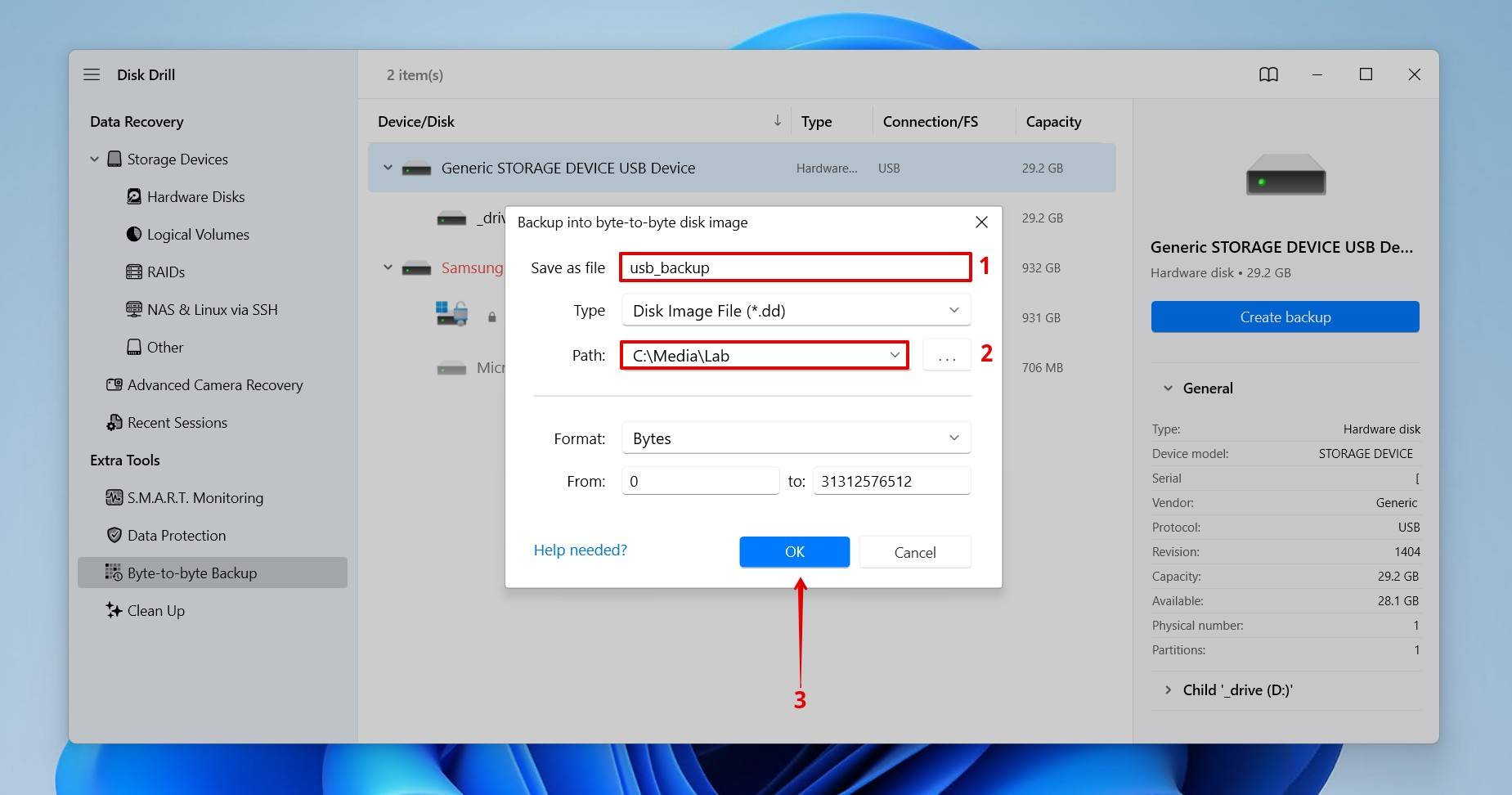
Task: Open NAS & Linux via SSH section
Action: (x=133, y=309)
